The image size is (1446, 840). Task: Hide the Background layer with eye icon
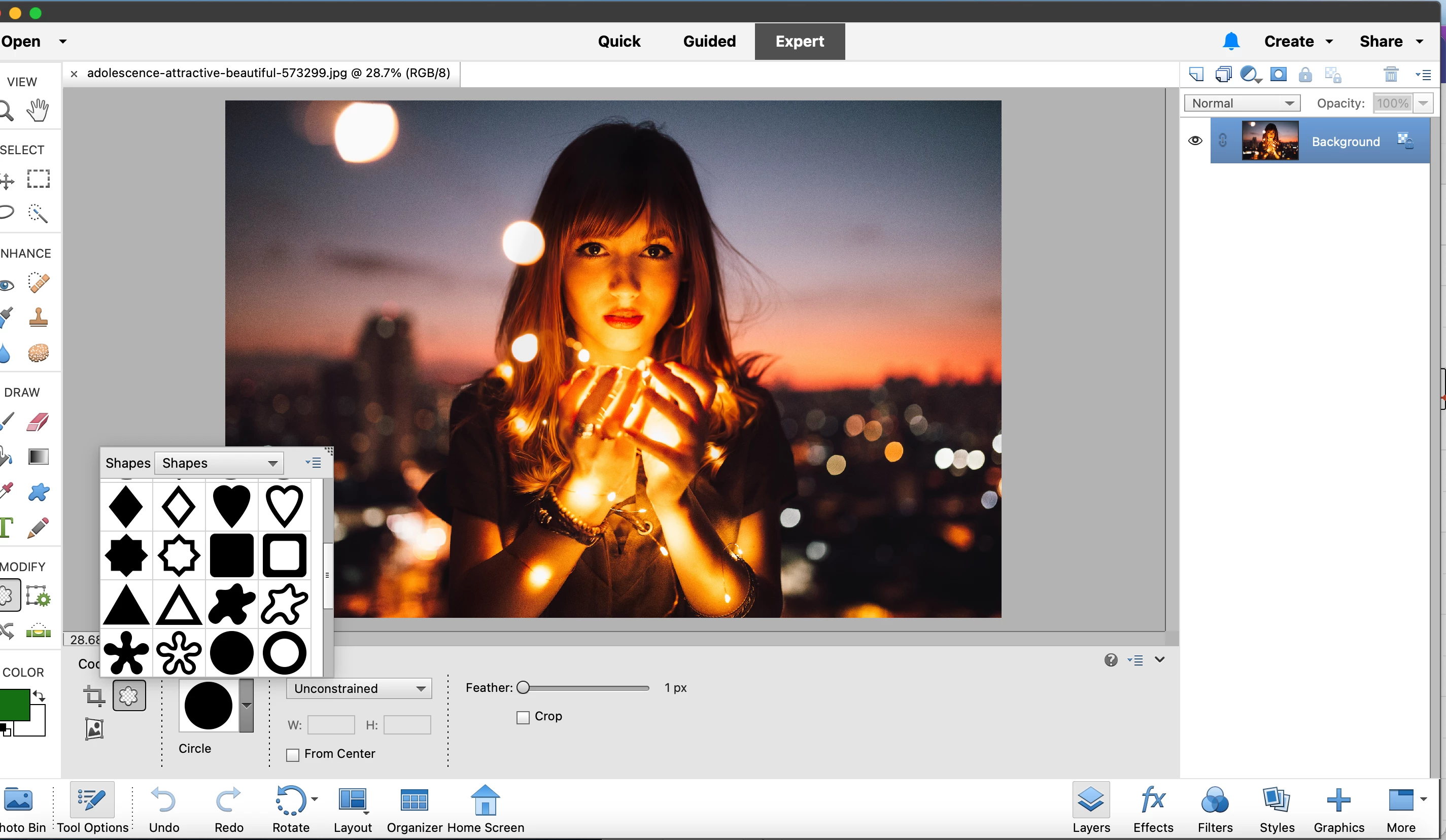click(x=1195, y=141)
